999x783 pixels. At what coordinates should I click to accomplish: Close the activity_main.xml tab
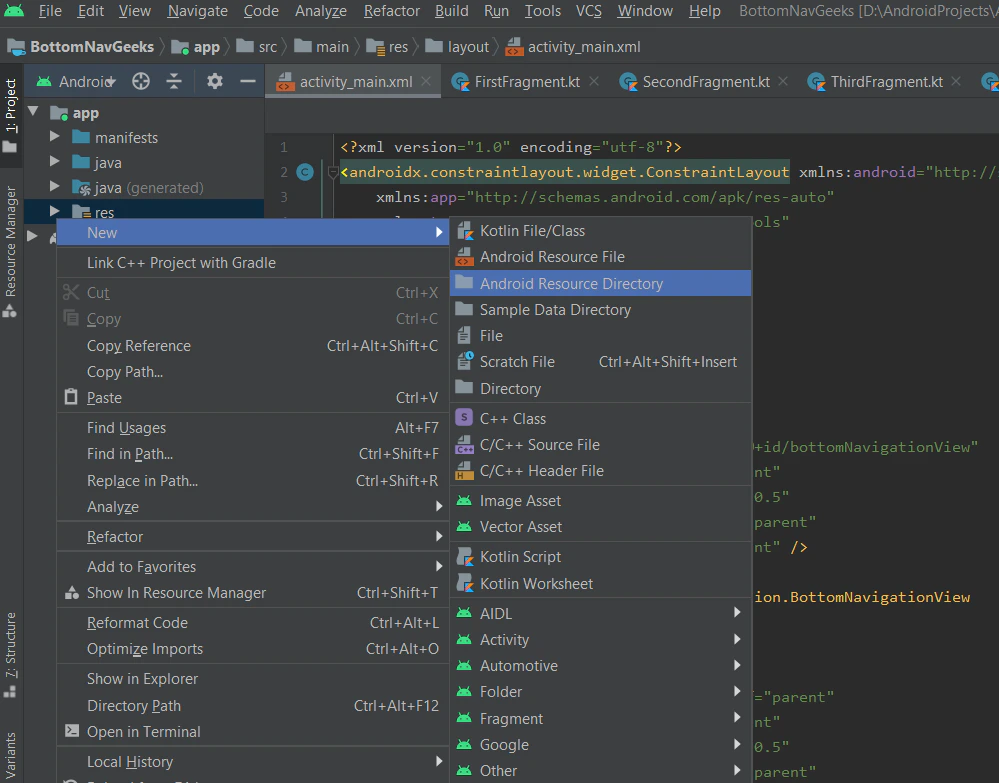[x=427, y=82]
